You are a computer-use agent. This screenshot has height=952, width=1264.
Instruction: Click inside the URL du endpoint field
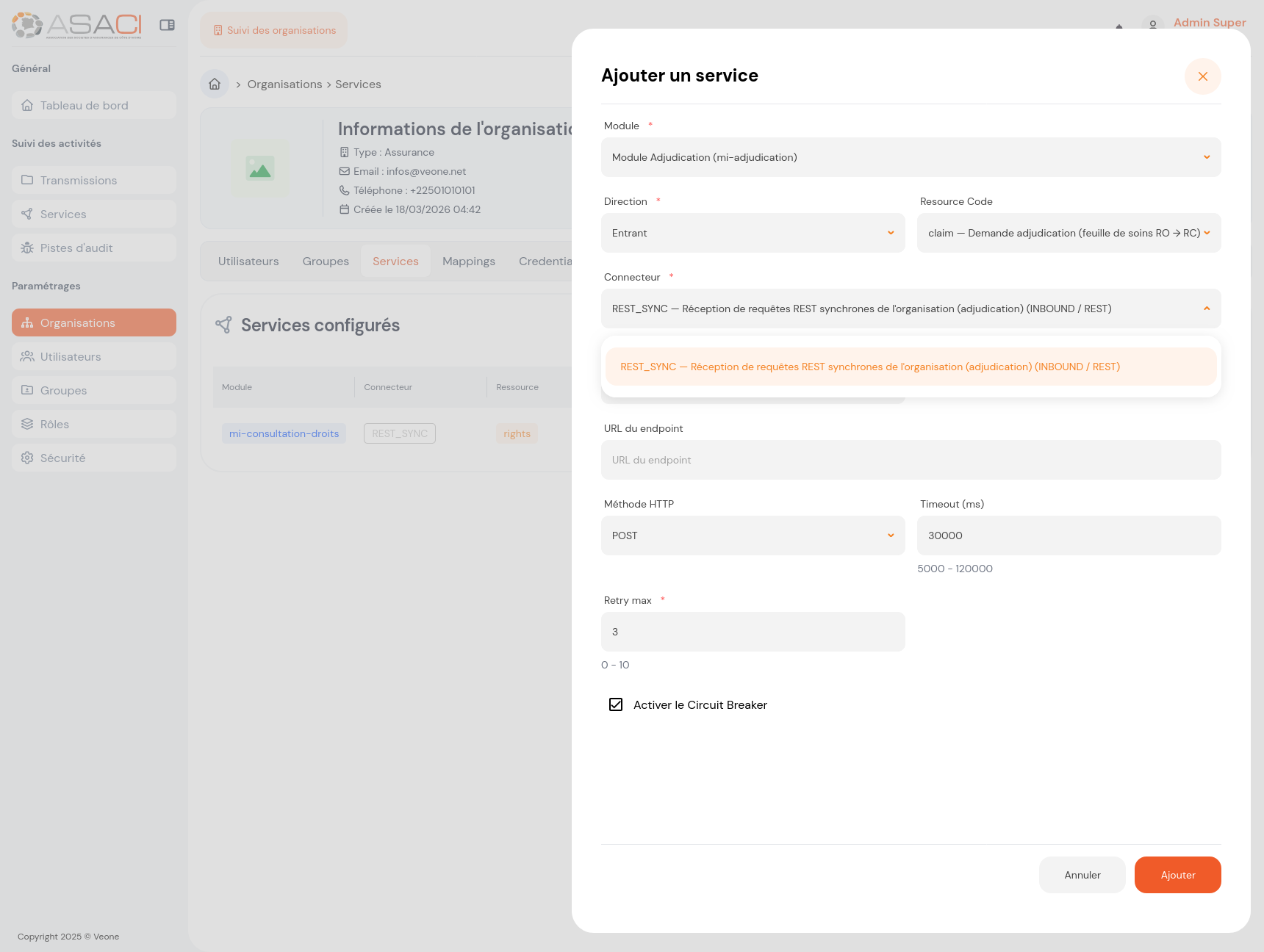tap(911, 460)
